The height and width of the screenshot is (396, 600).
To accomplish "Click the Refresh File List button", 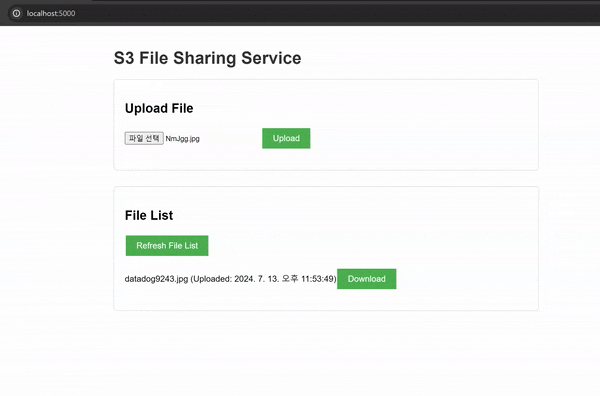I will tap(167, 246).
